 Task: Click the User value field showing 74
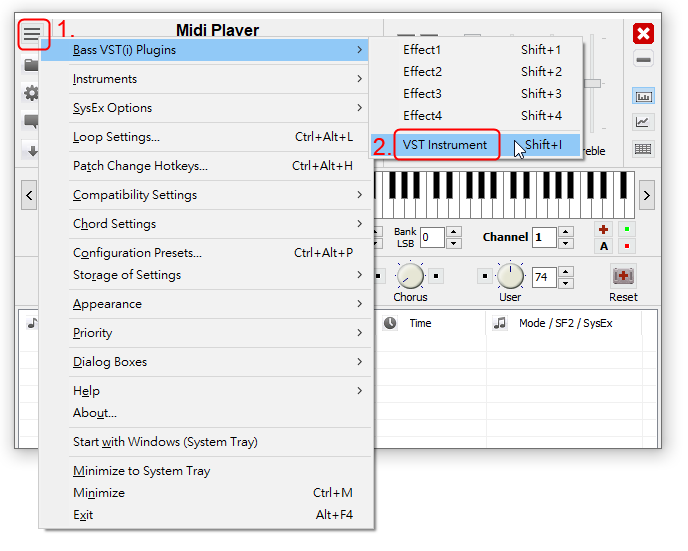click(545, 277)
